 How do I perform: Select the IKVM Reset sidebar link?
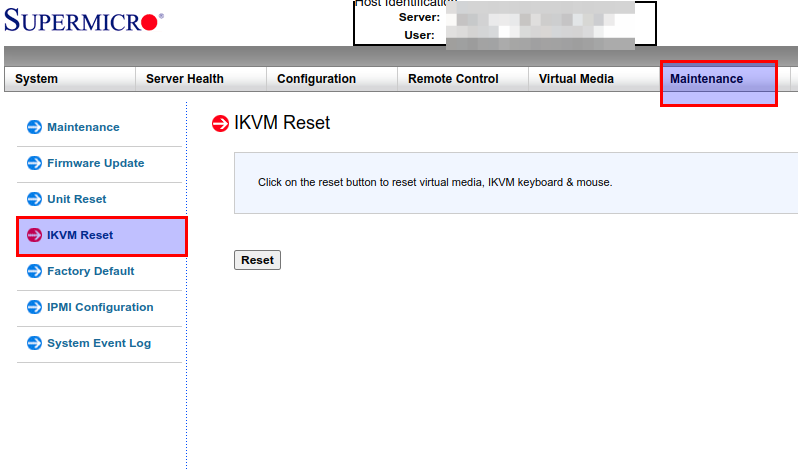[80, 235]
